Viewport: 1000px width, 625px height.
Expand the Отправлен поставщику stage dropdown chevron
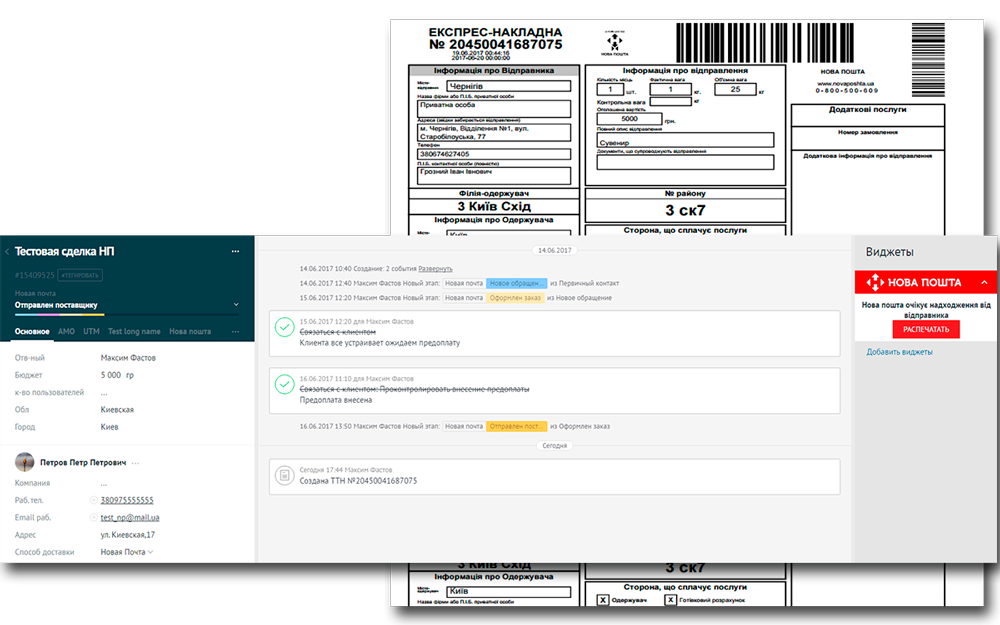tap(236, 305)
